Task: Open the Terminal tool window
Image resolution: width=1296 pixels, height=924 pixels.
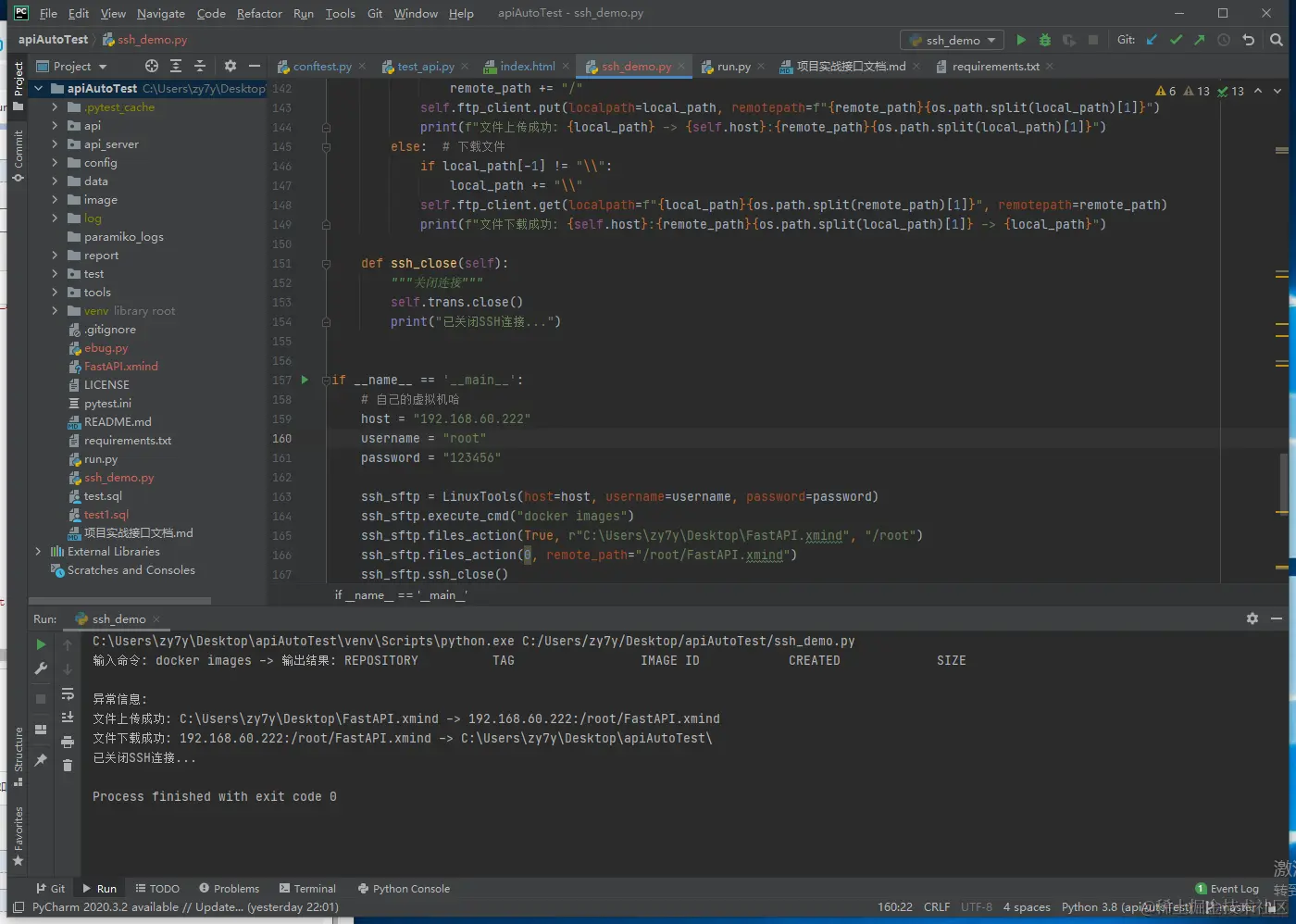Action: (307, 889)
